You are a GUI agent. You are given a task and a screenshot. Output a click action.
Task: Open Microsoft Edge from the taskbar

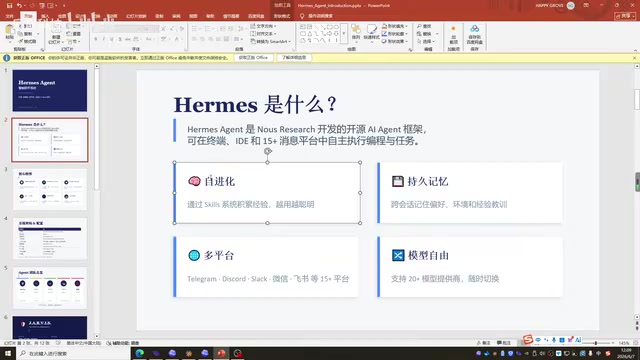coord(140,353)
